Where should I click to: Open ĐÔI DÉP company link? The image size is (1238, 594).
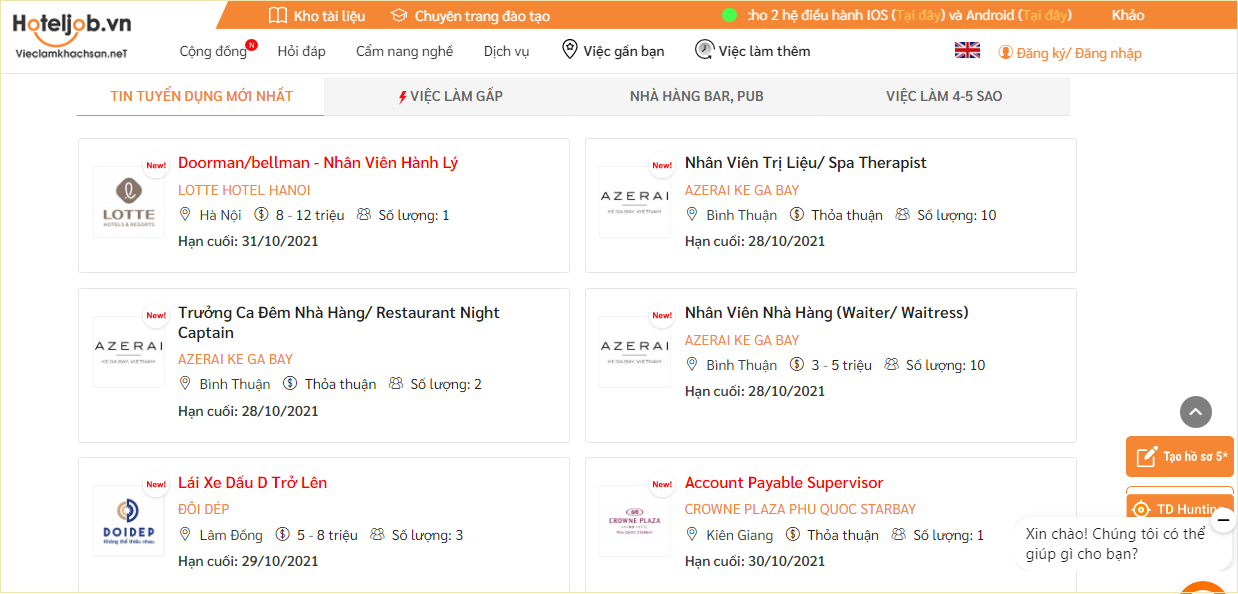(x=204, y=509)
